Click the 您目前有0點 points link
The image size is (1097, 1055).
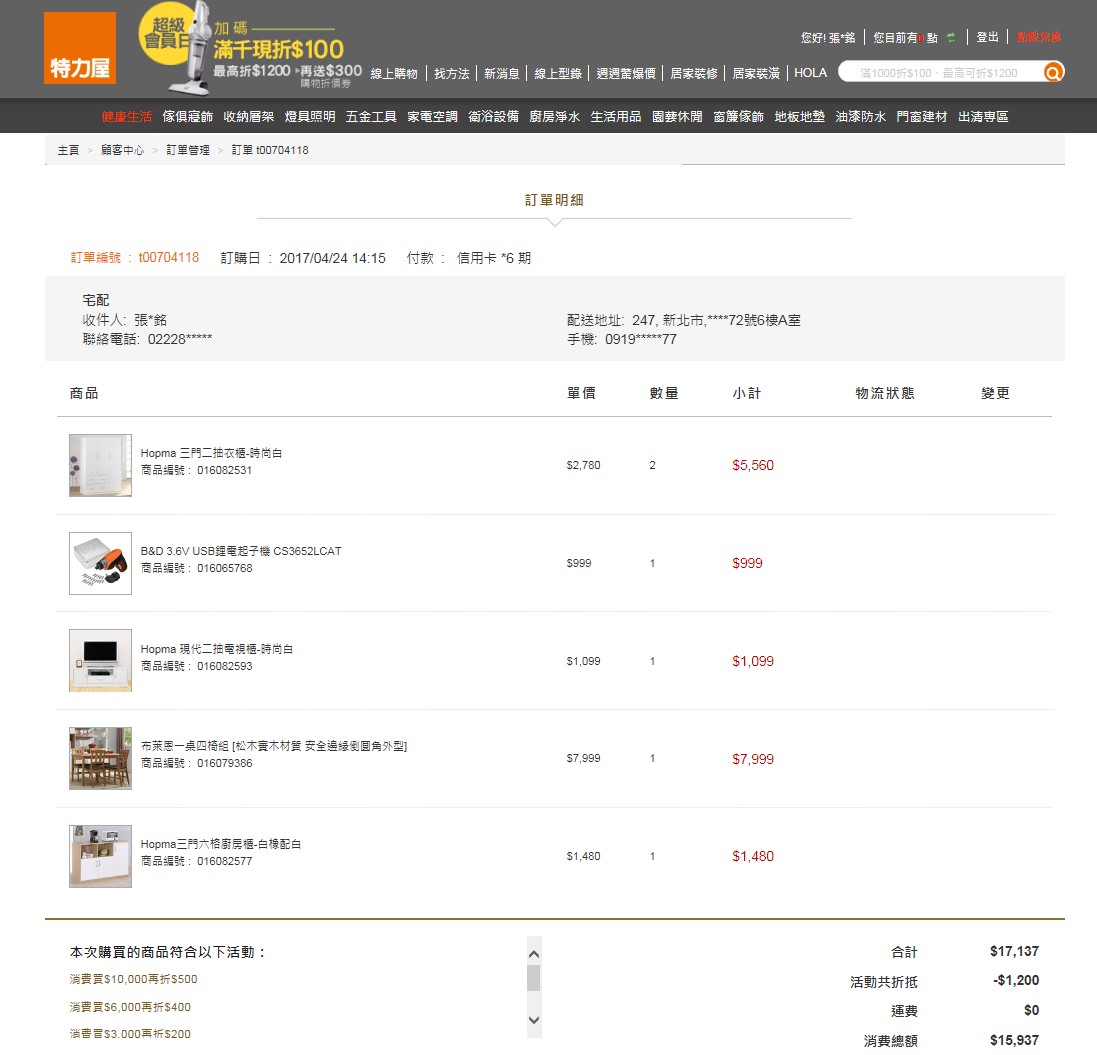click(905, 38)
